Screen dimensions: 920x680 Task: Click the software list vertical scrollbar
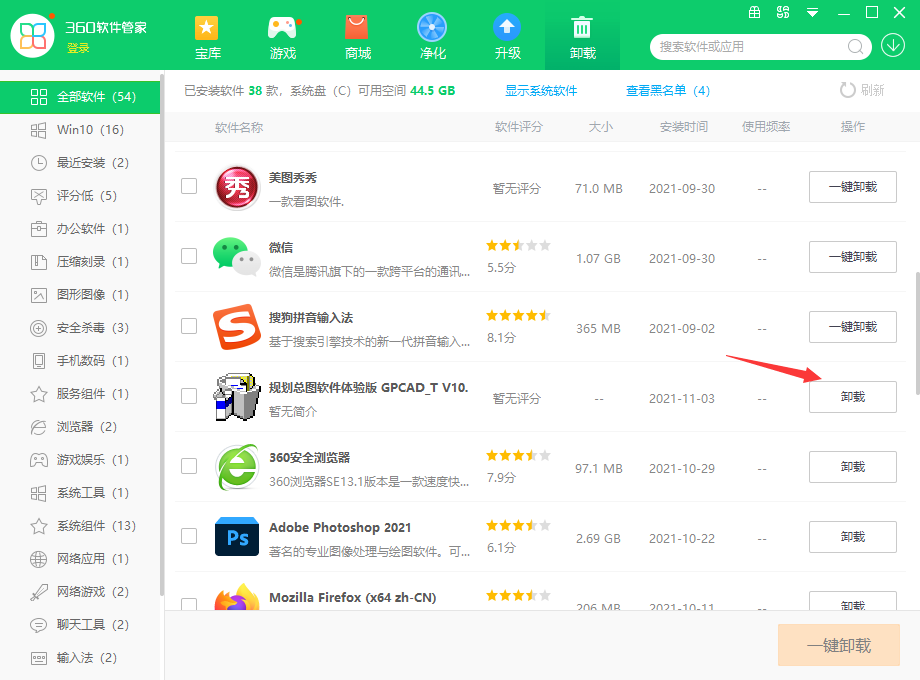(917, 333)
